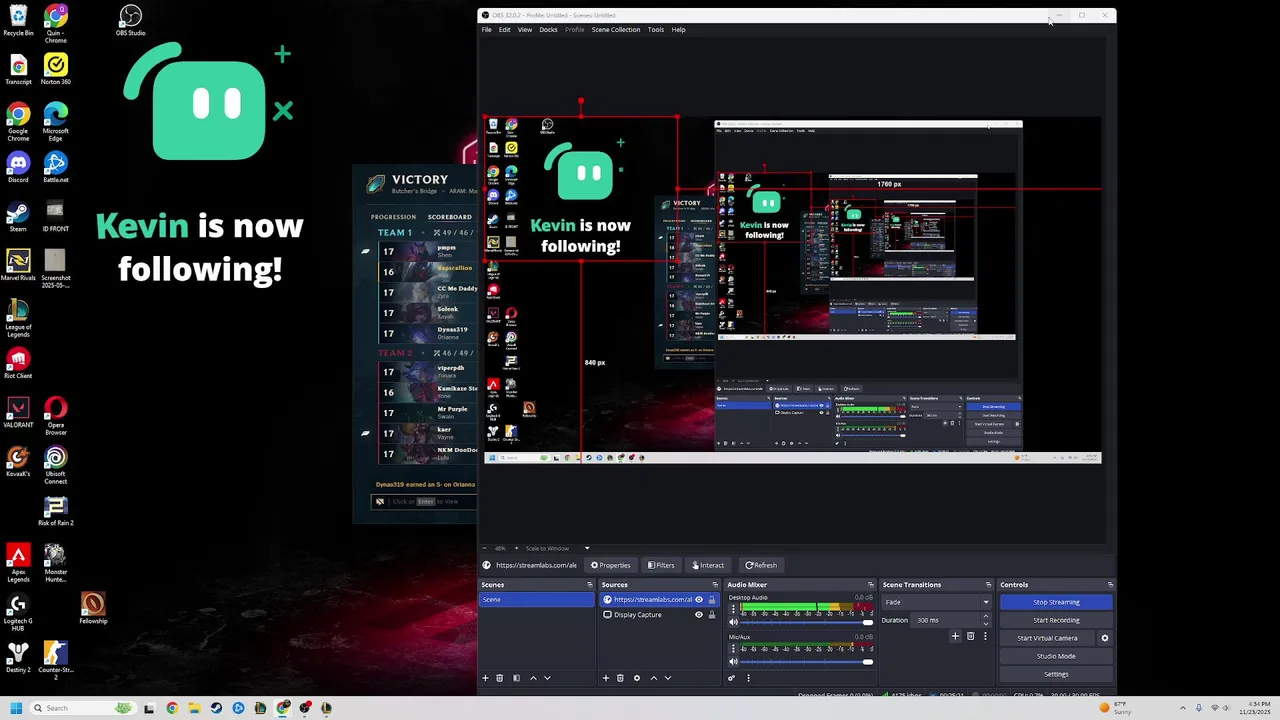Viewport: 1280px width, 720px height.
Task: Open virtual camera settings gear
Action: [1105, 638]
